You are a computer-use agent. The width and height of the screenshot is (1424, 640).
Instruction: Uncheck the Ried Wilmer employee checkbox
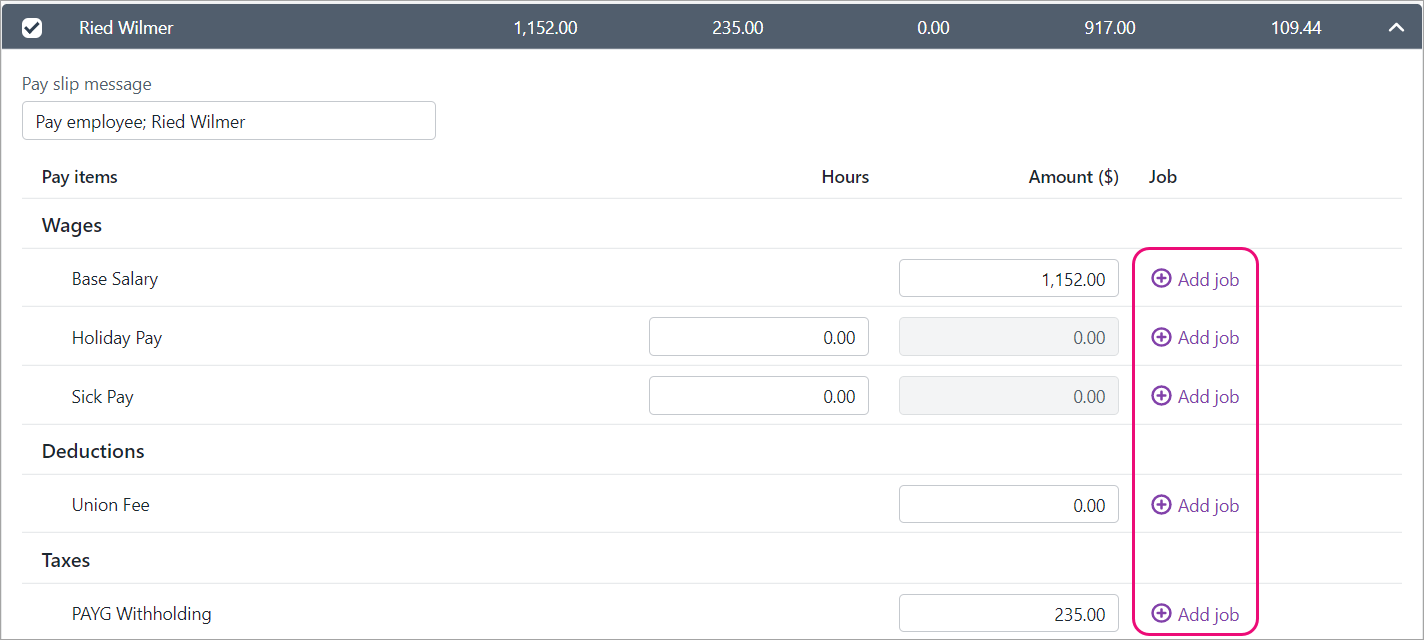(32, 28)
